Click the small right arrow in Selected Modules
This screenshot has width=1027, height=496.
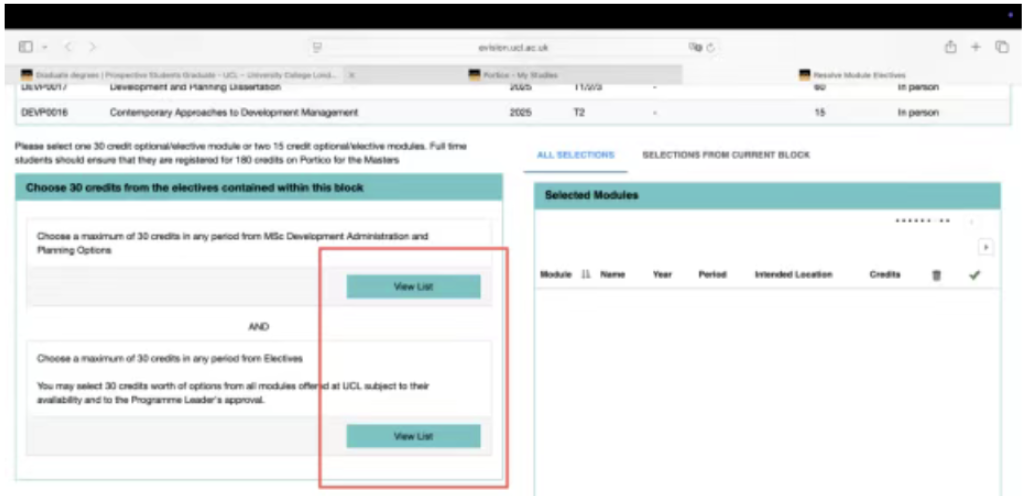(985, 247)
